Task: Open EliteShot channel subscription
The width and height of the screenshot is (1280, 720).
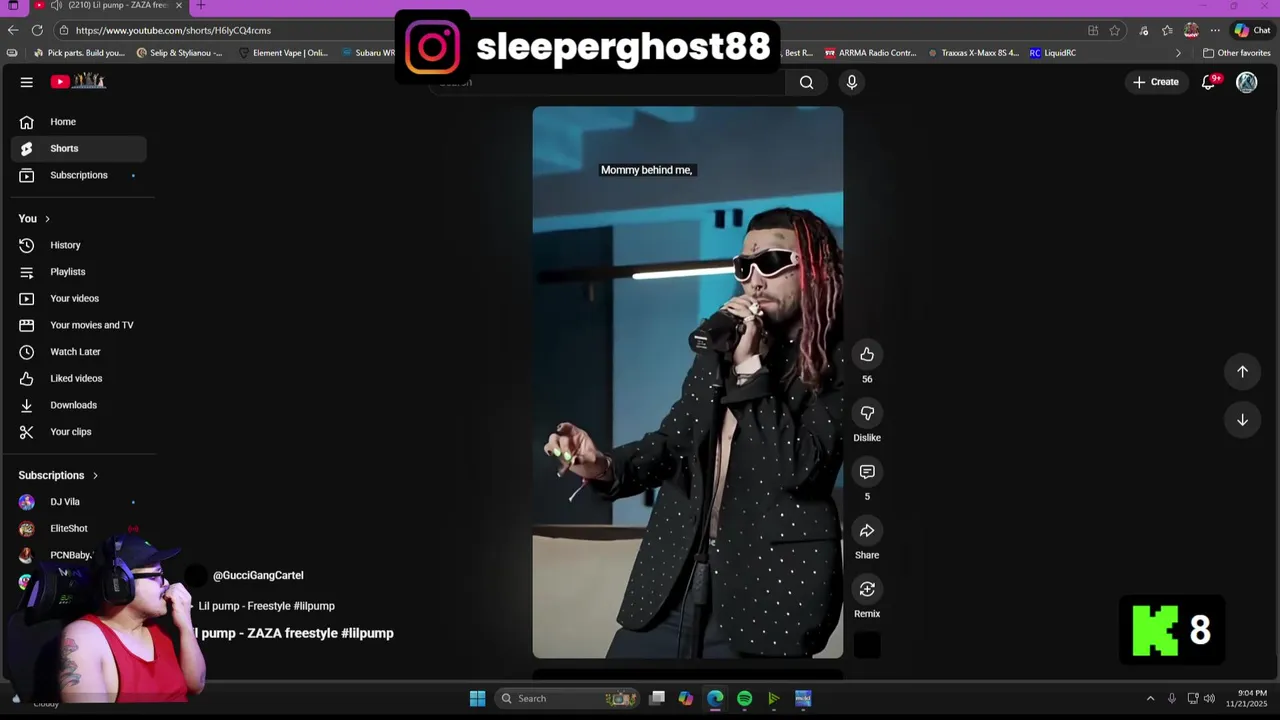Action: (79, 528)
